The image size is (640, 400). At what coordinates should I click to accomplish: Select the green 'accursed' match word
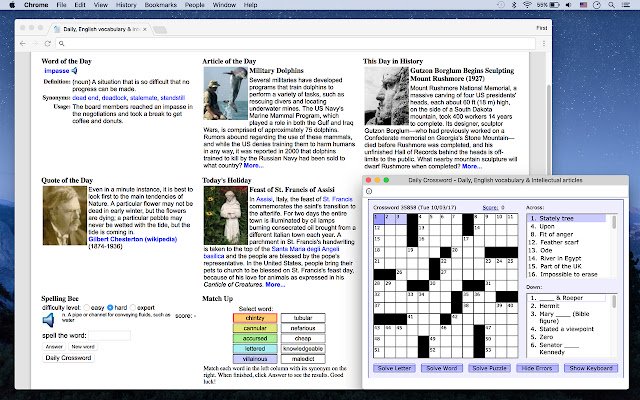tap(255, 338)
